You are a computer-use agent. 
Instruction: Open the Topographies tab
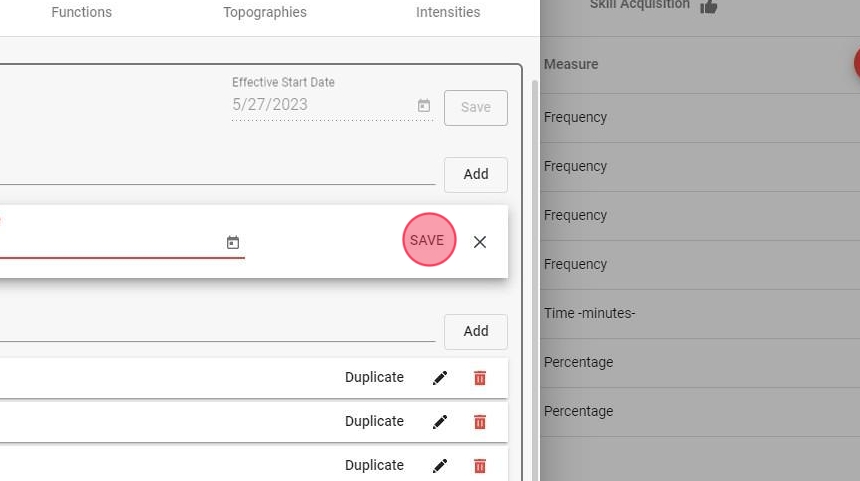[265, 13]
